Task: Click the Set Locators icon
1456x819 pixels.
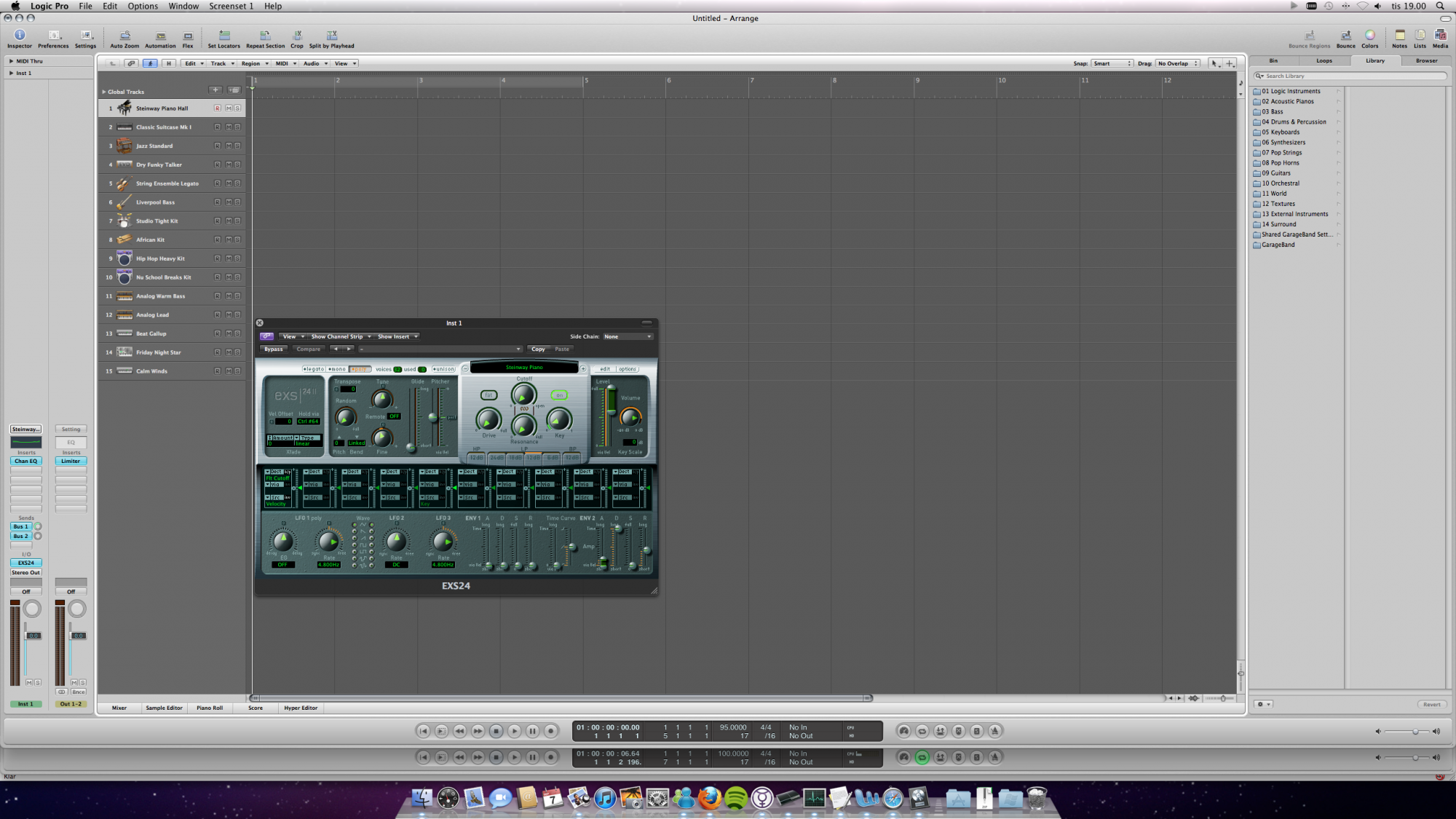Action: (224, 36)
